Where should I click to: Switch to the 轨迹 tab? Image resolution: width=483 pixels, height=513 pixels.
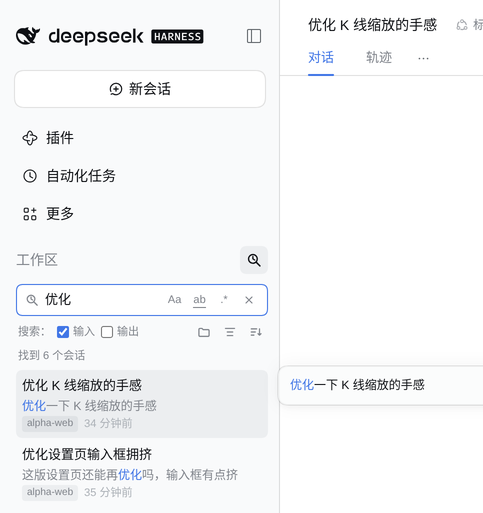(x=379, y=58)
